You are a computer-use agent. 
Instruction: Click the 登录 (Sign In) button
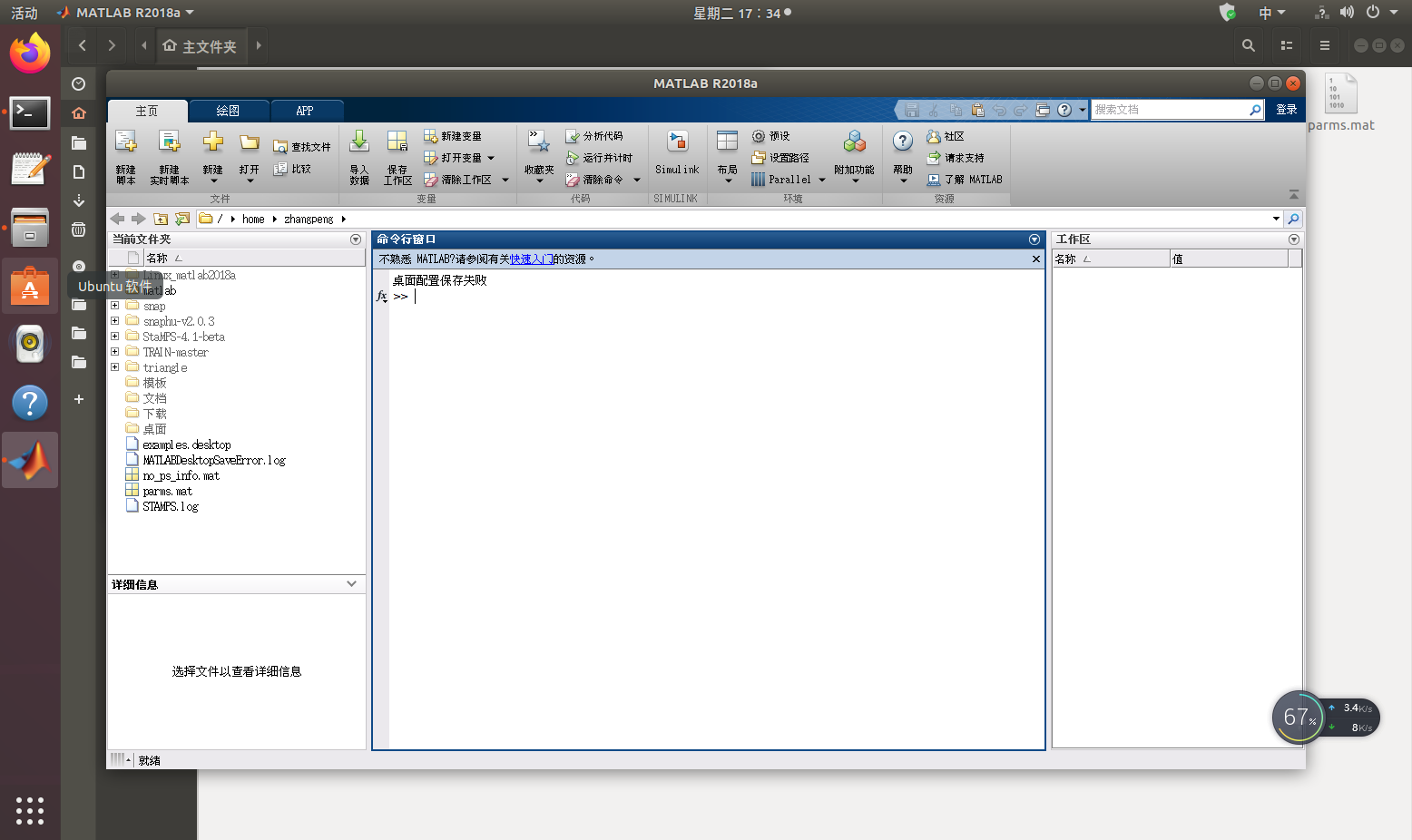[1287, 110]
